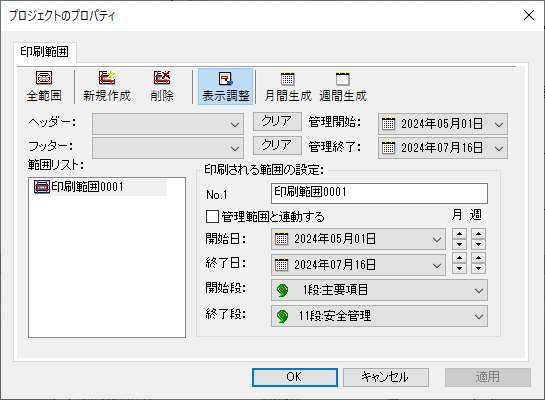545x400 pixels.
Task: Open the ヘッダー dropdown
Action: [x=168, y=124]
